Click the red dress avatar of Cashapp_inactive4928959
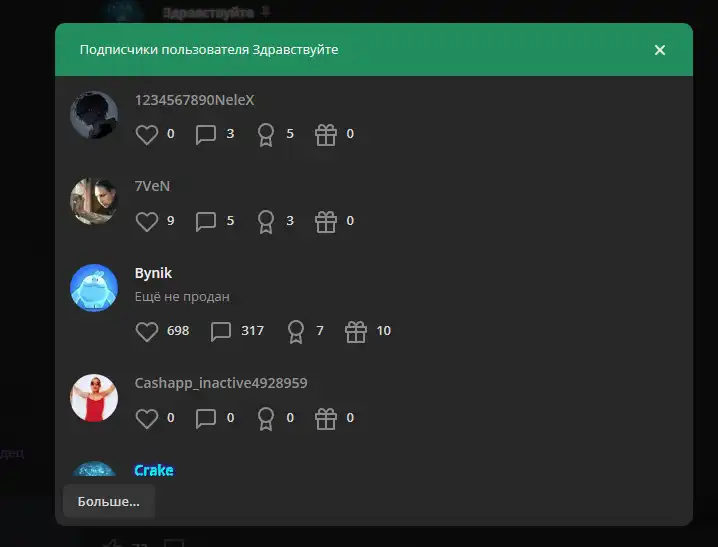718x547 pixels. point(94,398)
